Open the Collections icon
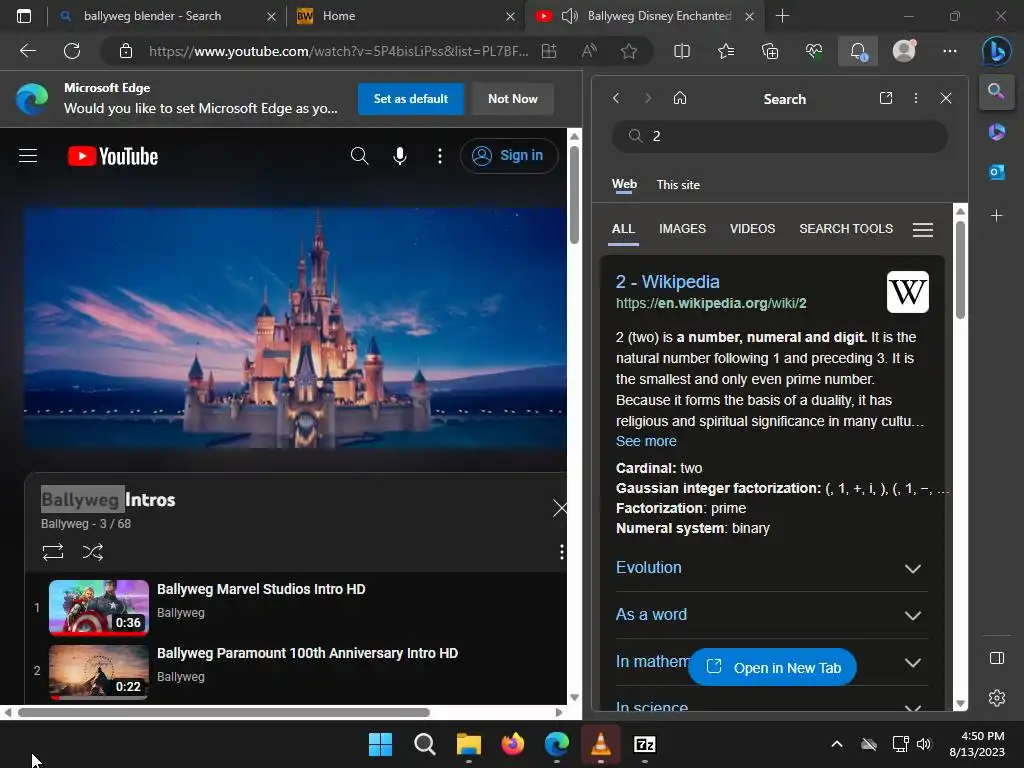Viewport: 1024px width, 768px height. [x=770, y=51]
